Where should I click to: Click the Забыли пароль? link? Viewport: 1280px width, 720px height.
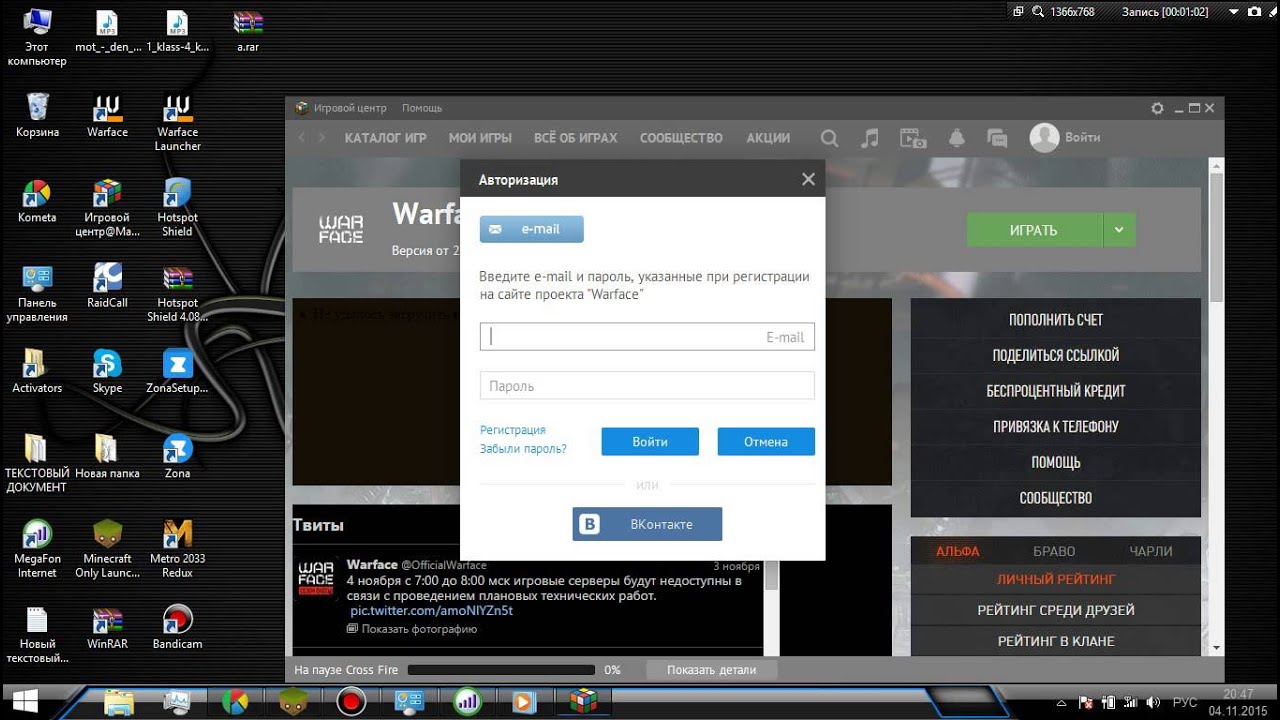pos(523,449)
